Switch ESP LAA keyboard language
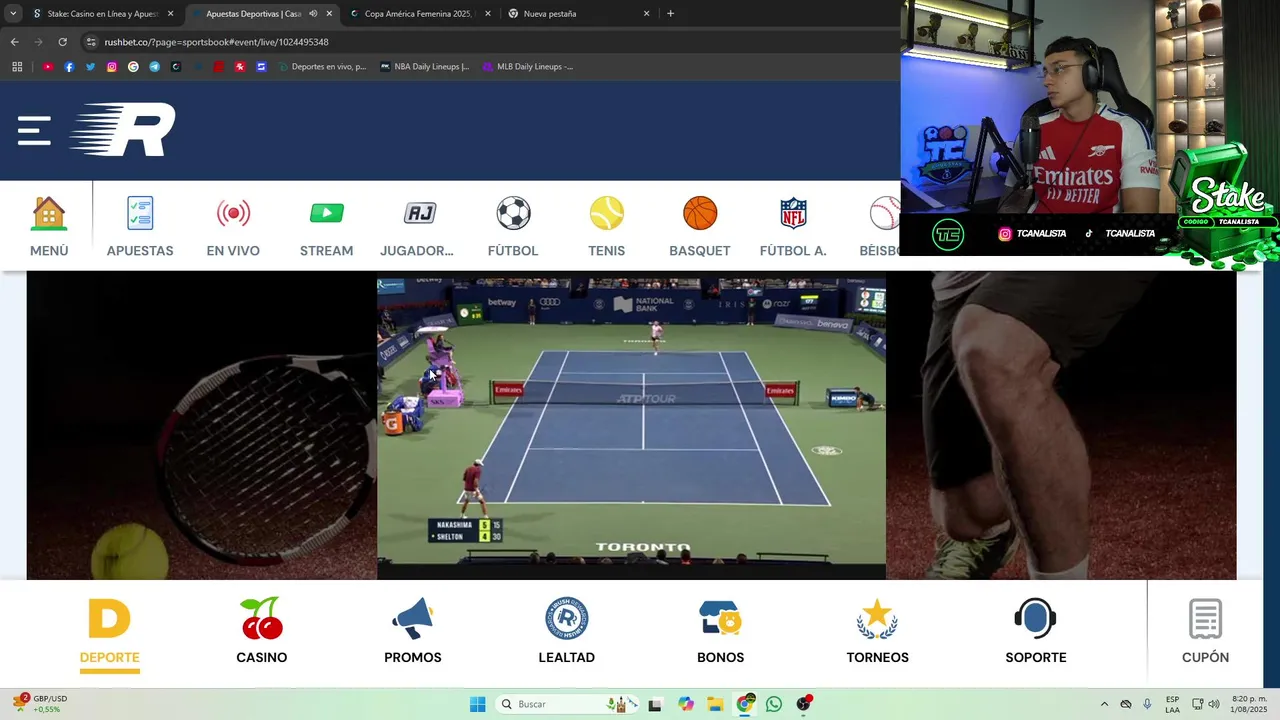This screenshot has width=1280, height=720. point(1172,704)
